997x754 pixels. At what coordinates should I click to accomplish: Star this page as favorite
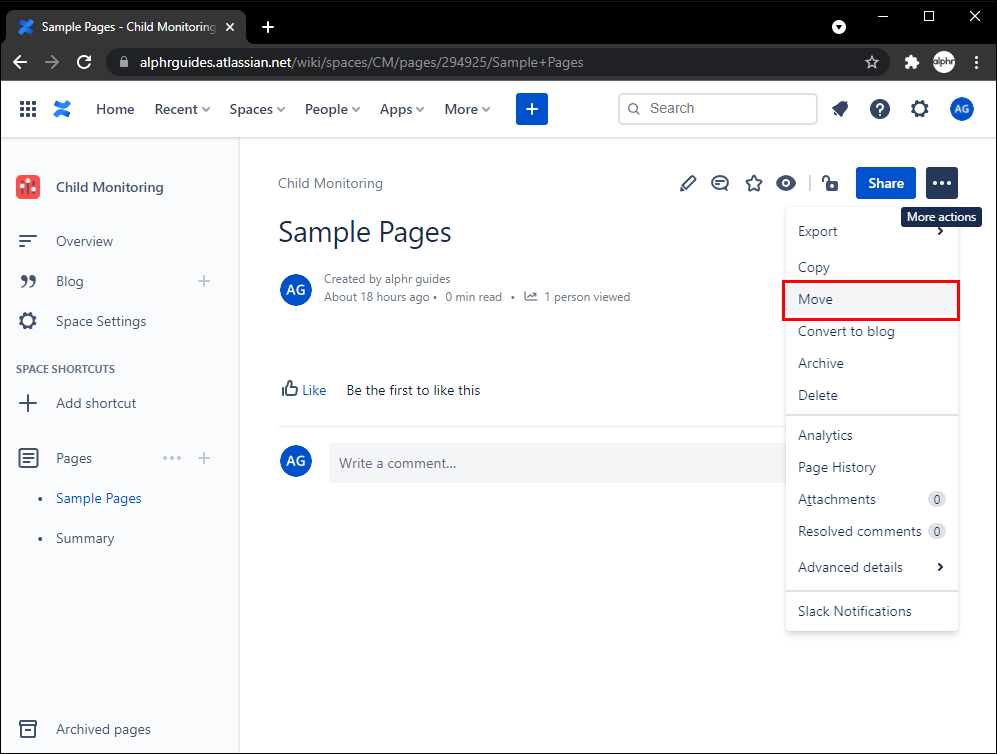pos(754,183)
